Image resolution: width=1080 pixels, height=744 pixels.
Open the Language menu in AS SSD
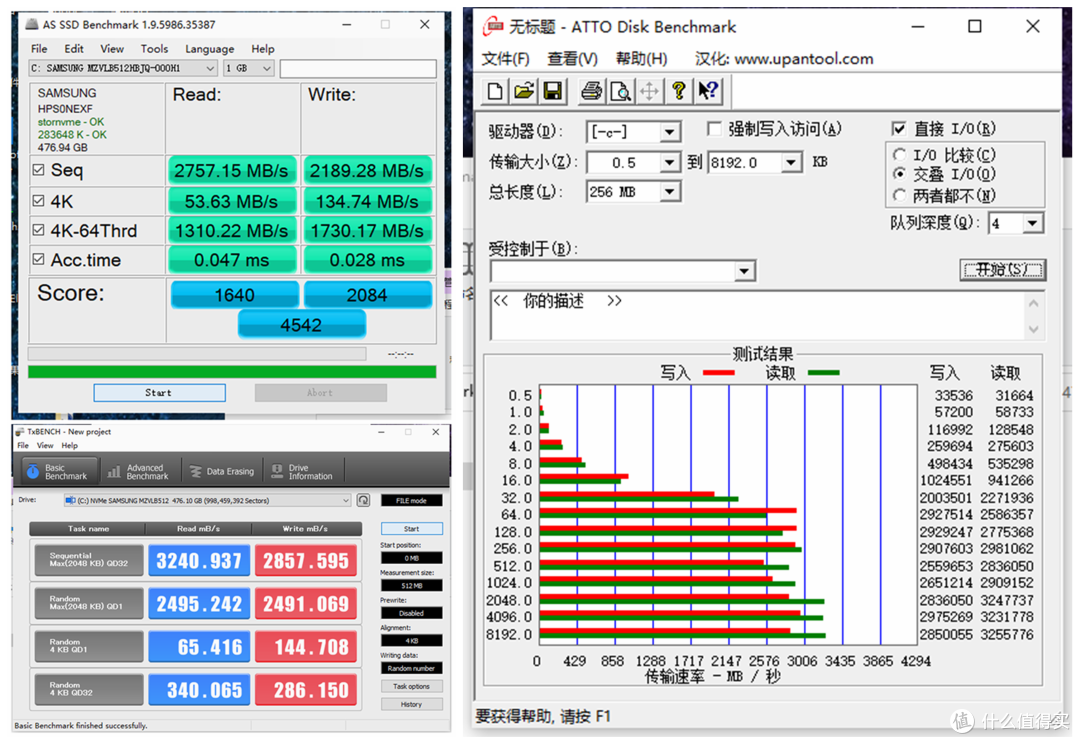click(209, 49)
